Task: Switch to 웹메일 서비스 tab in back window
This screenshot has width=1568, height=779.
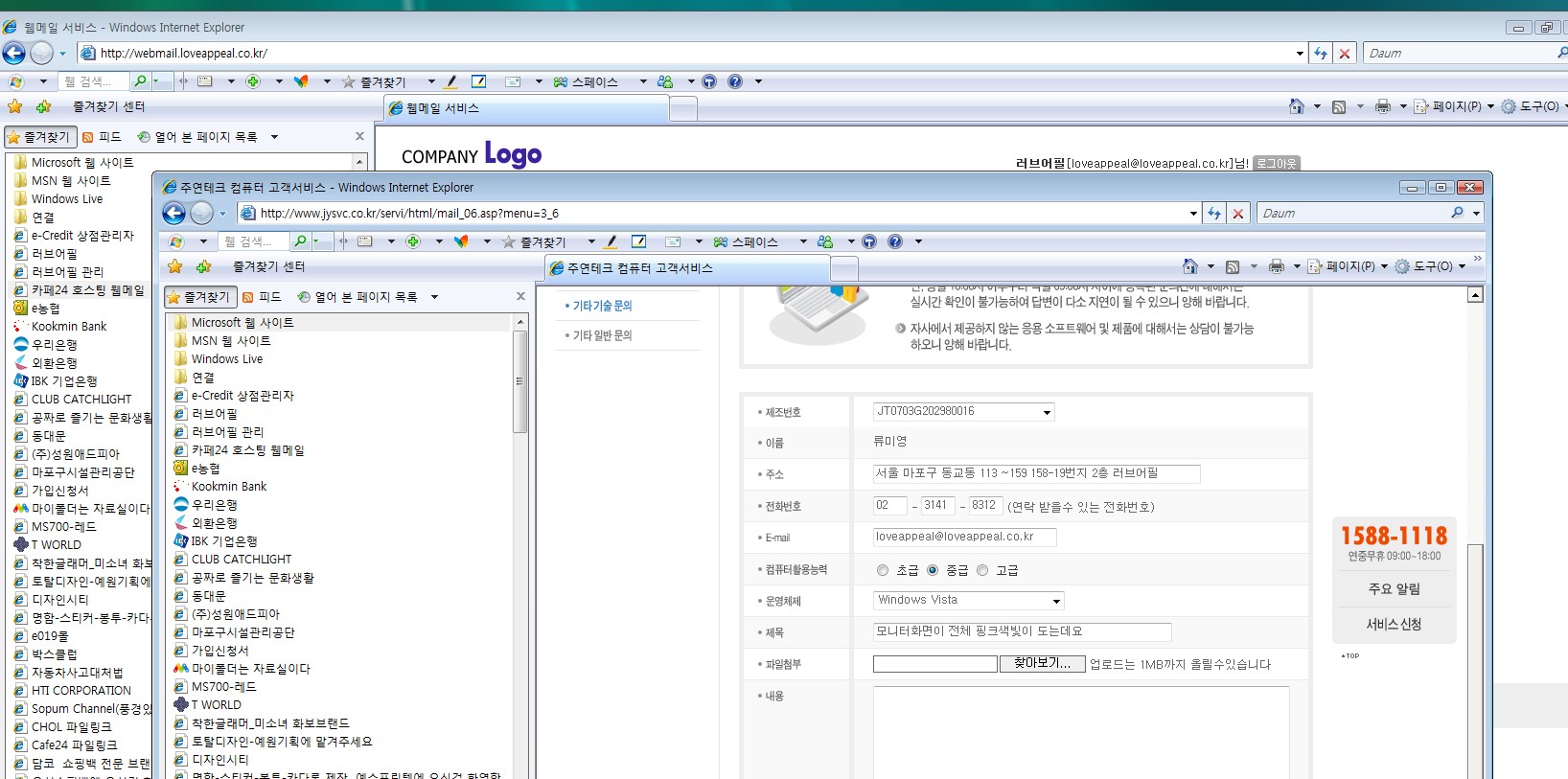Action: click(x=525, y=108)
